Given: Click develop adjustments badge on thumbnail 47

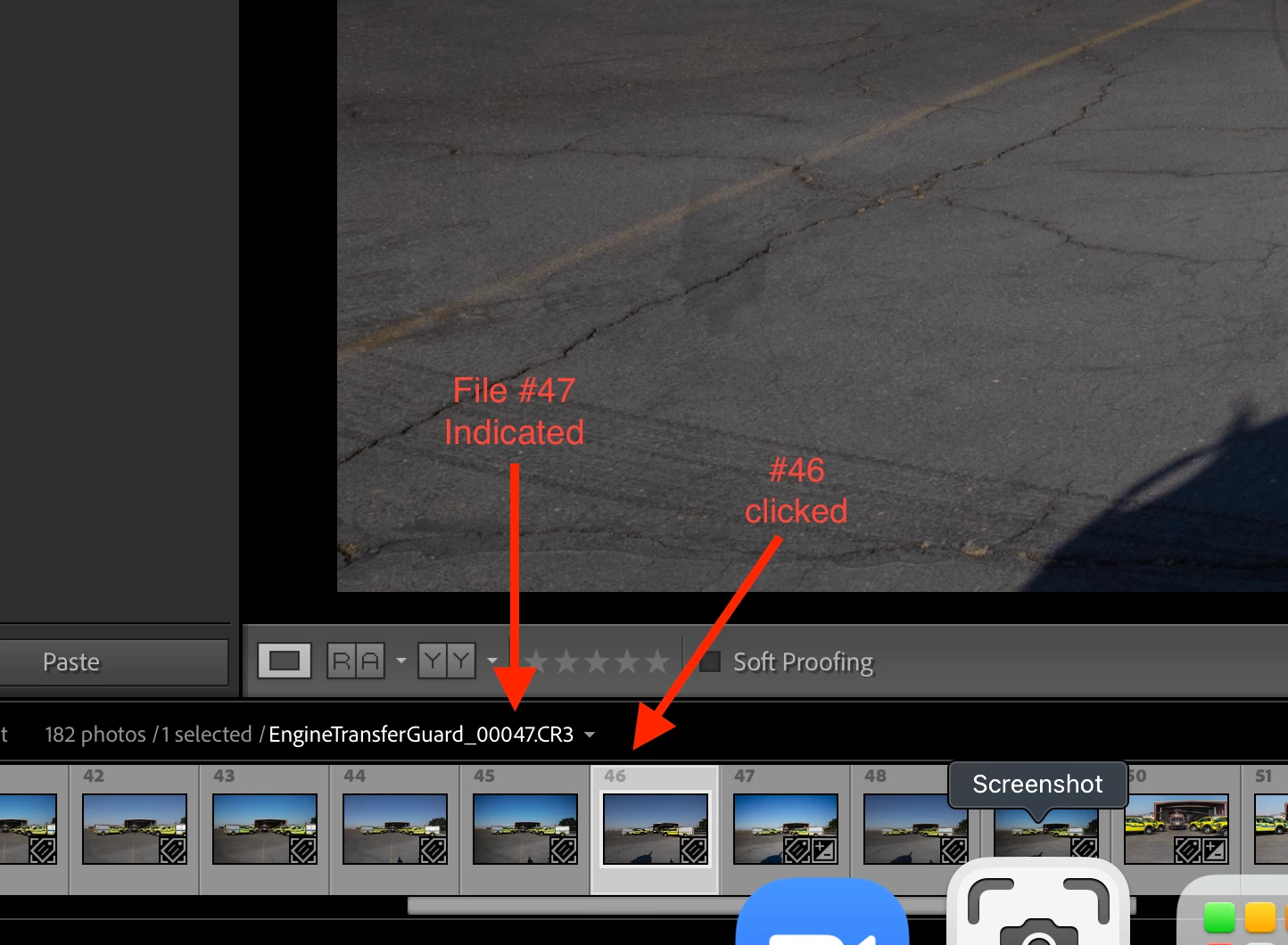Looking at the screenshot, I should coord(824,850).
